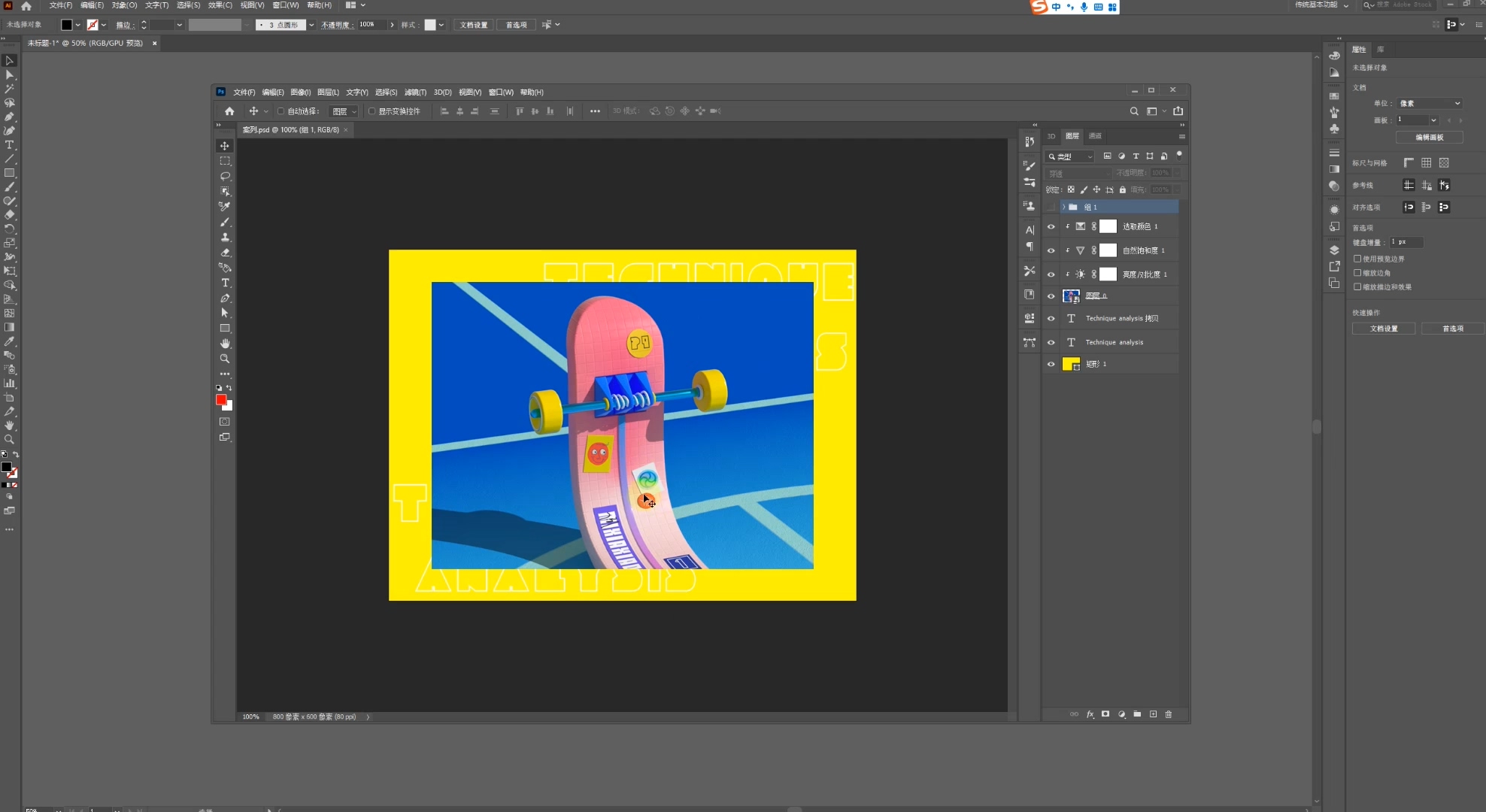1486x812 pixels.
Task: Open Photoshop 滤镜(T) menu
Action: tap(415, 92)
